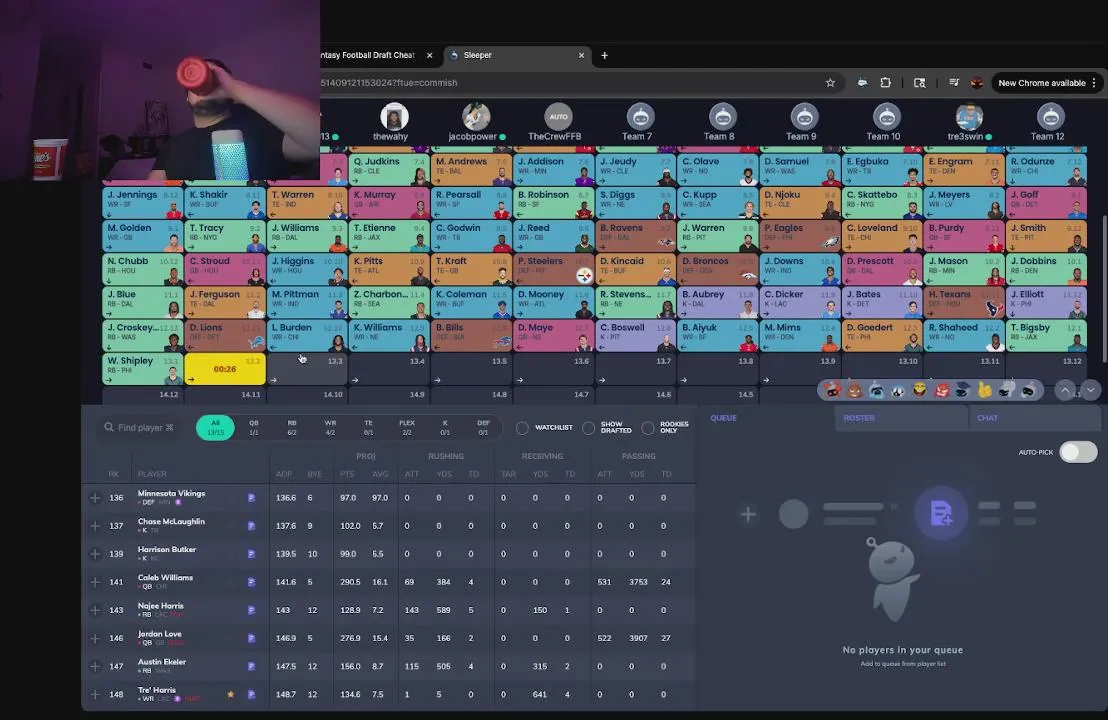Screen dimensions: 1108x720
Task: Filter players by the TE tab
Action: pos(368,427)
